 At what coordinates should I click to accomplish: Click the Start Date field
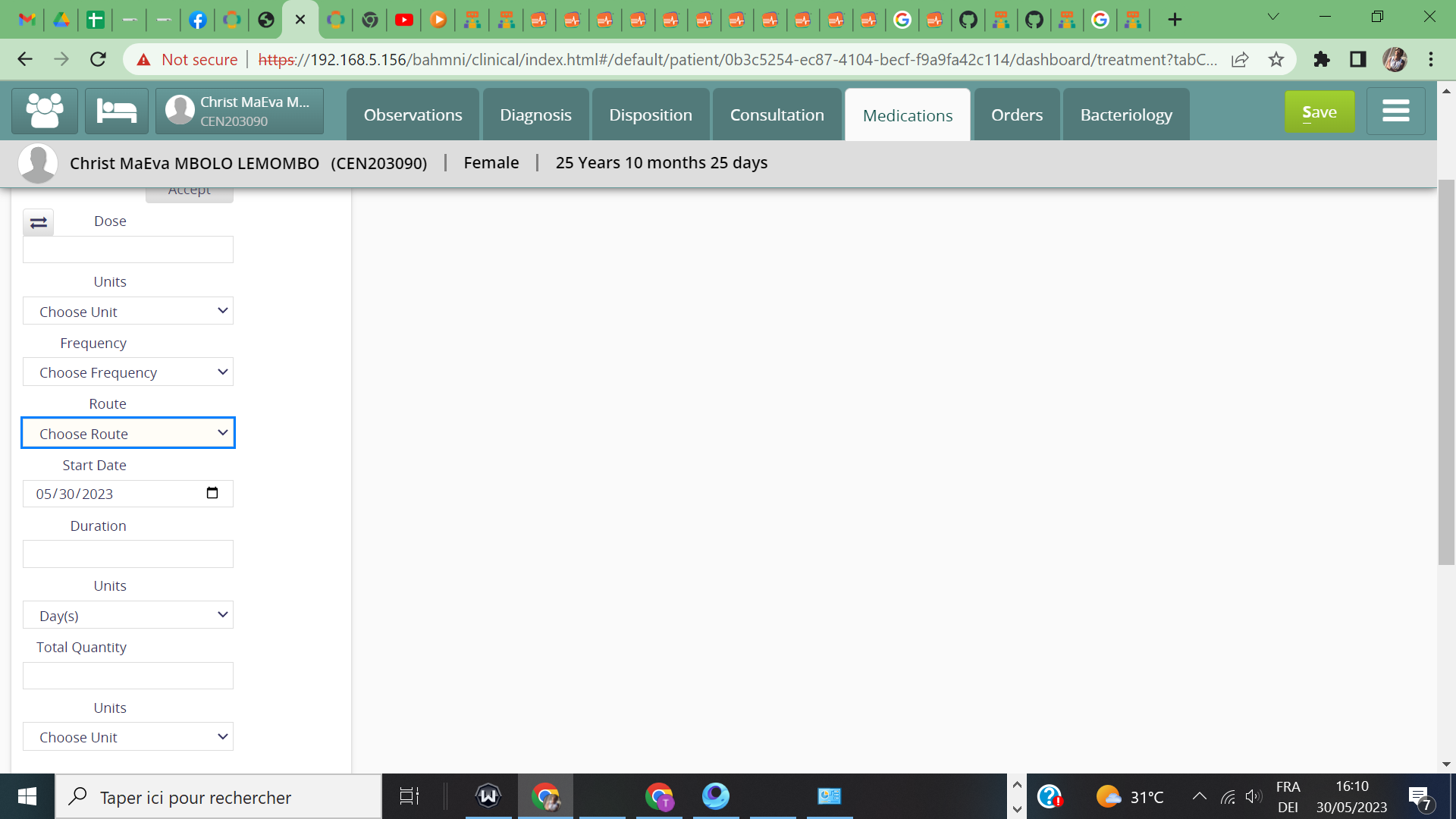pyautogui.click(x=128, y=494)
